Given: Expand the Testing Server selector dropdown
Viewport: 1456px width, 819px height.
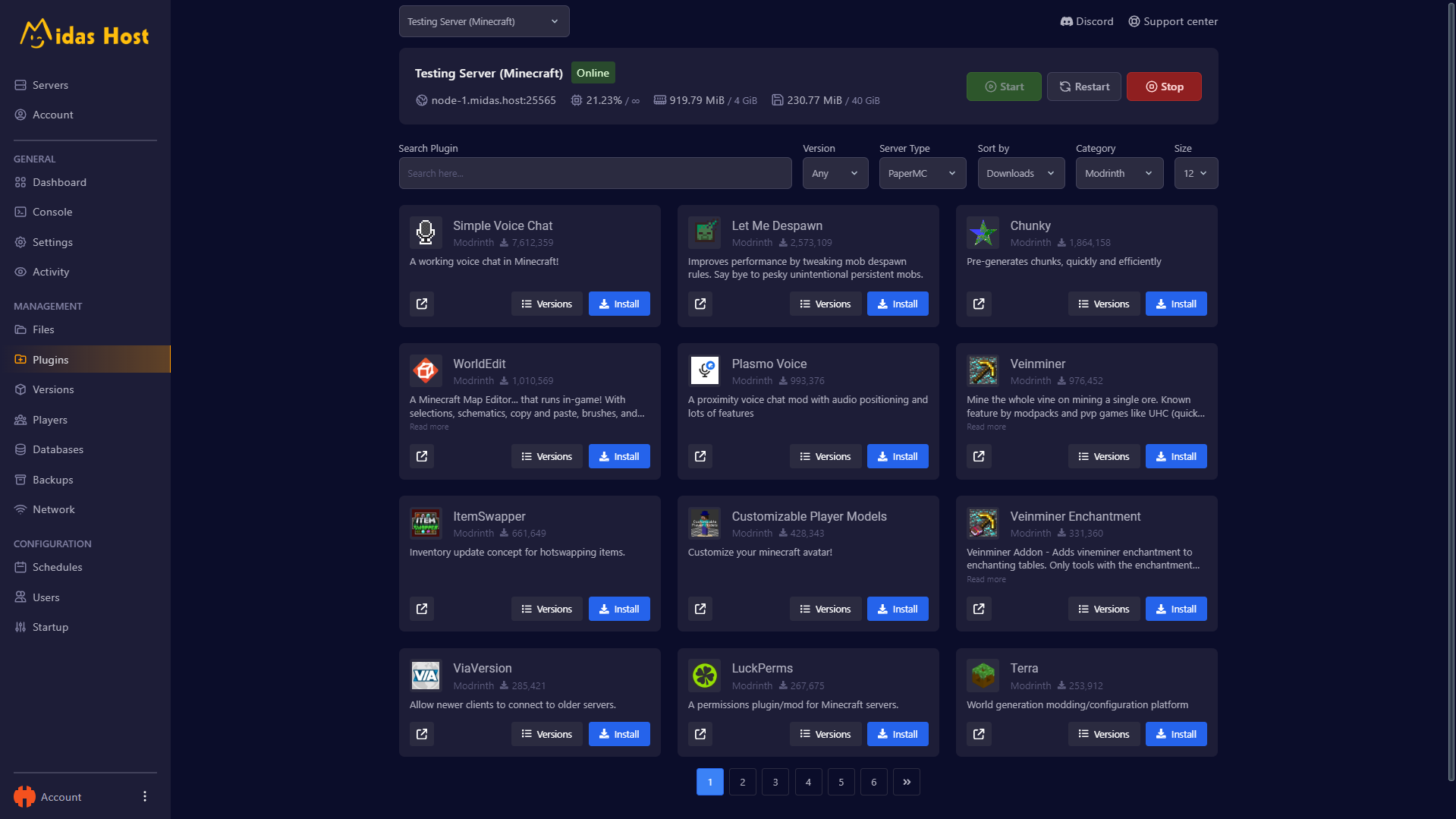Looking at the screenshot, I should (484, 21).
